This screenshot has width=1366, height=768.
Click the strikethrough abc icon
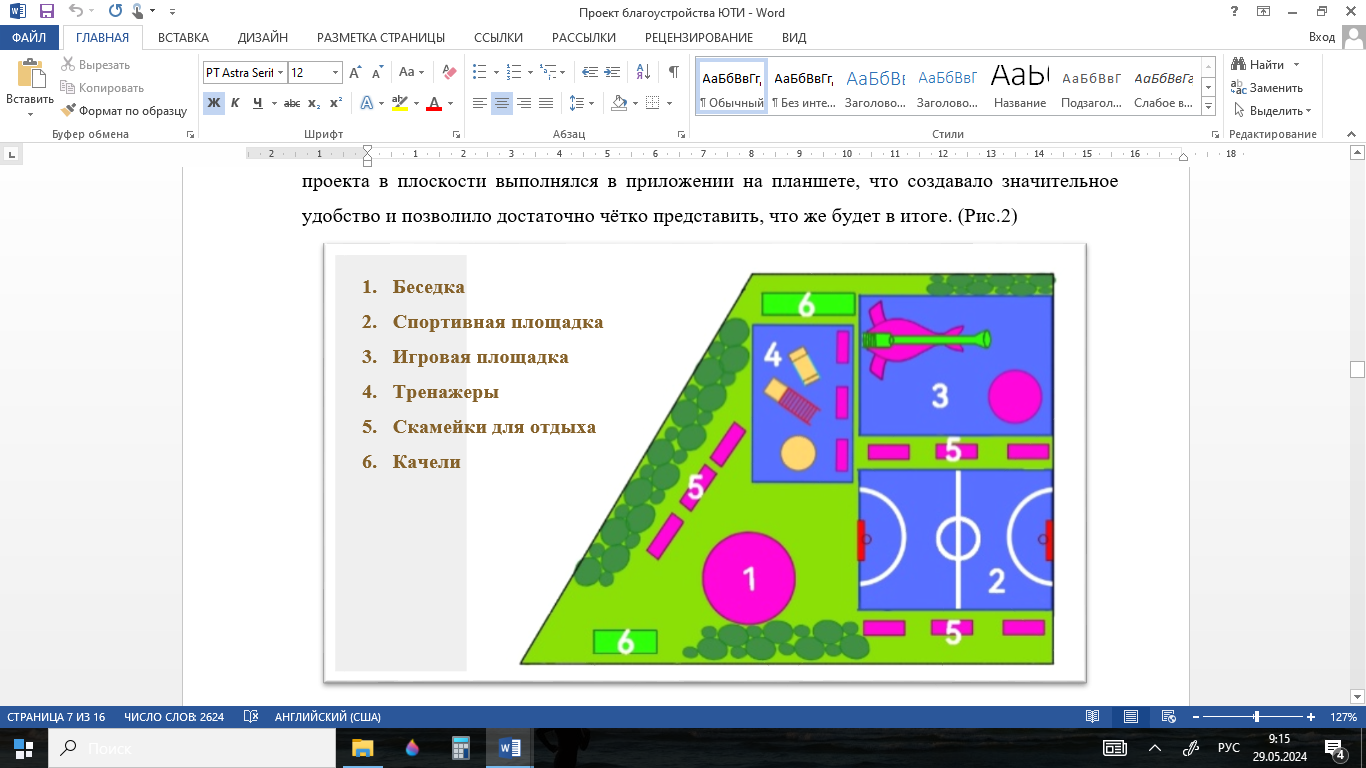click(292, 103)
